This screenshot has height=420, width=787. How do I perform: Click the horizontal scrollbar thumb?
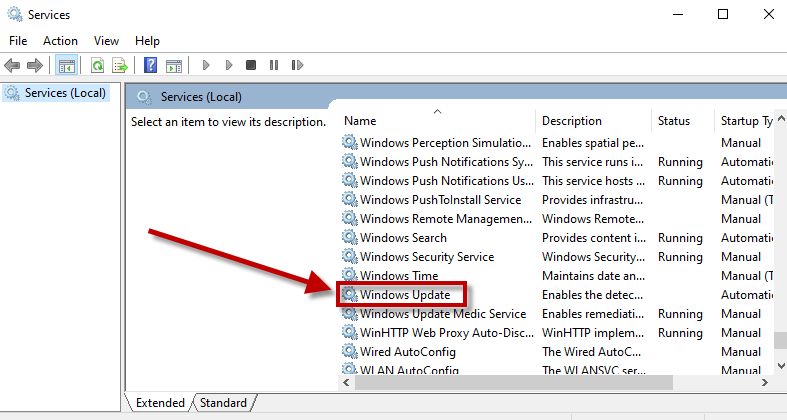point(513,382)
